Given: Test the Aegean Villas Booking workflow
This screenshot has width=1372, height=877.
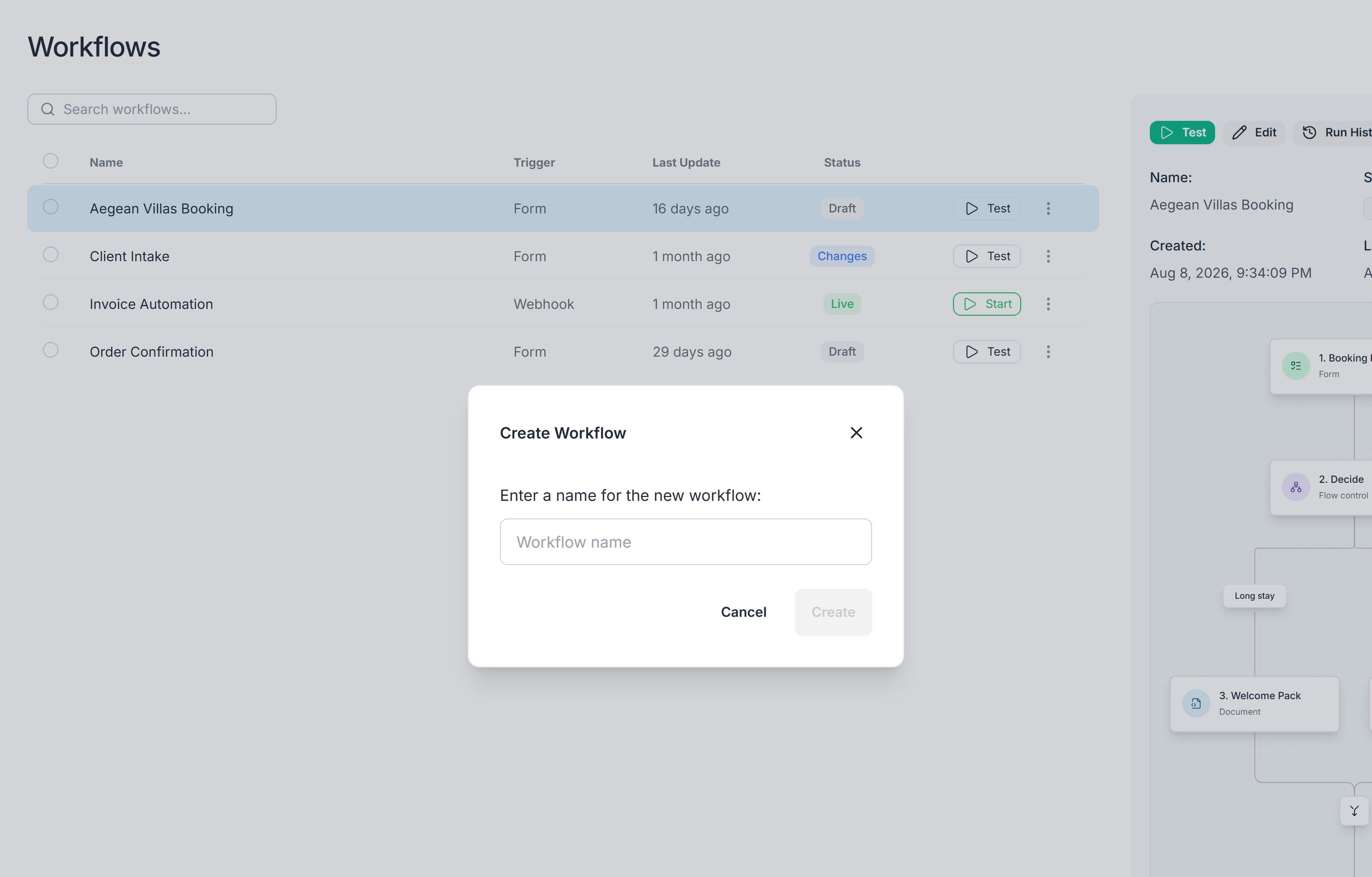Looking at the screenshot, I should [986, 208].
